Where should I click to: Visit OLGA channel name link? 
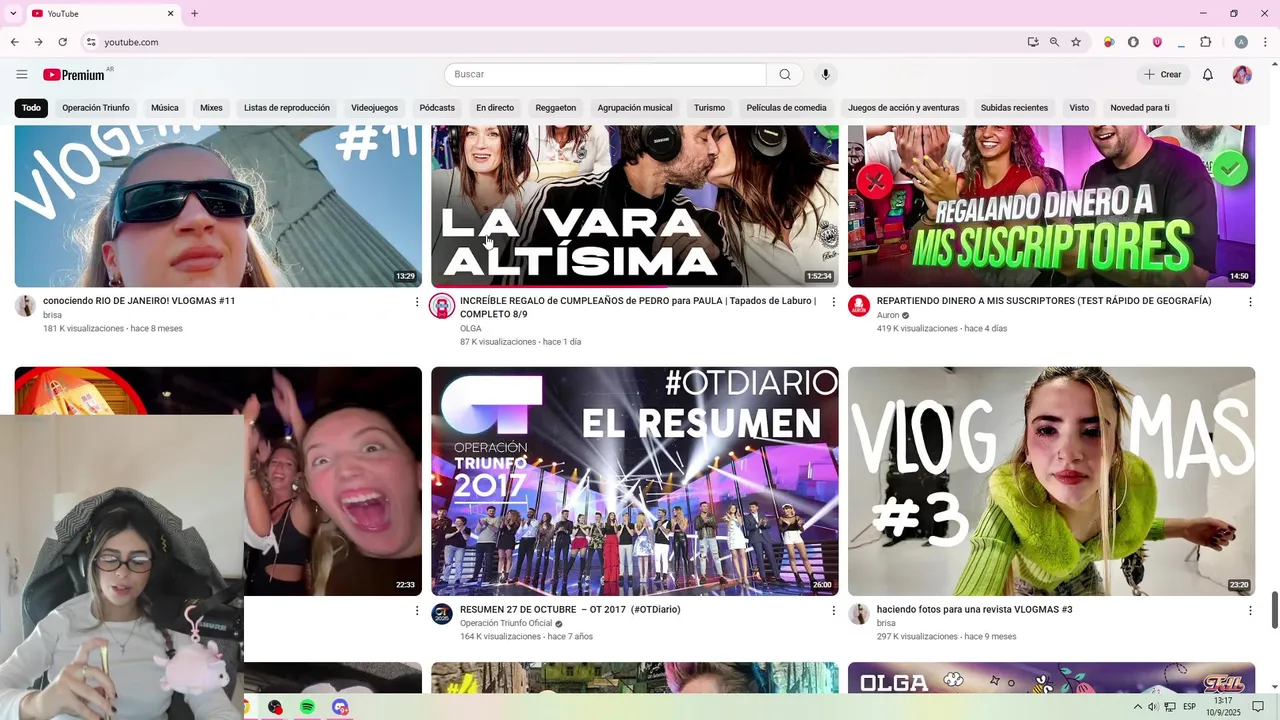tap(471, 329)
